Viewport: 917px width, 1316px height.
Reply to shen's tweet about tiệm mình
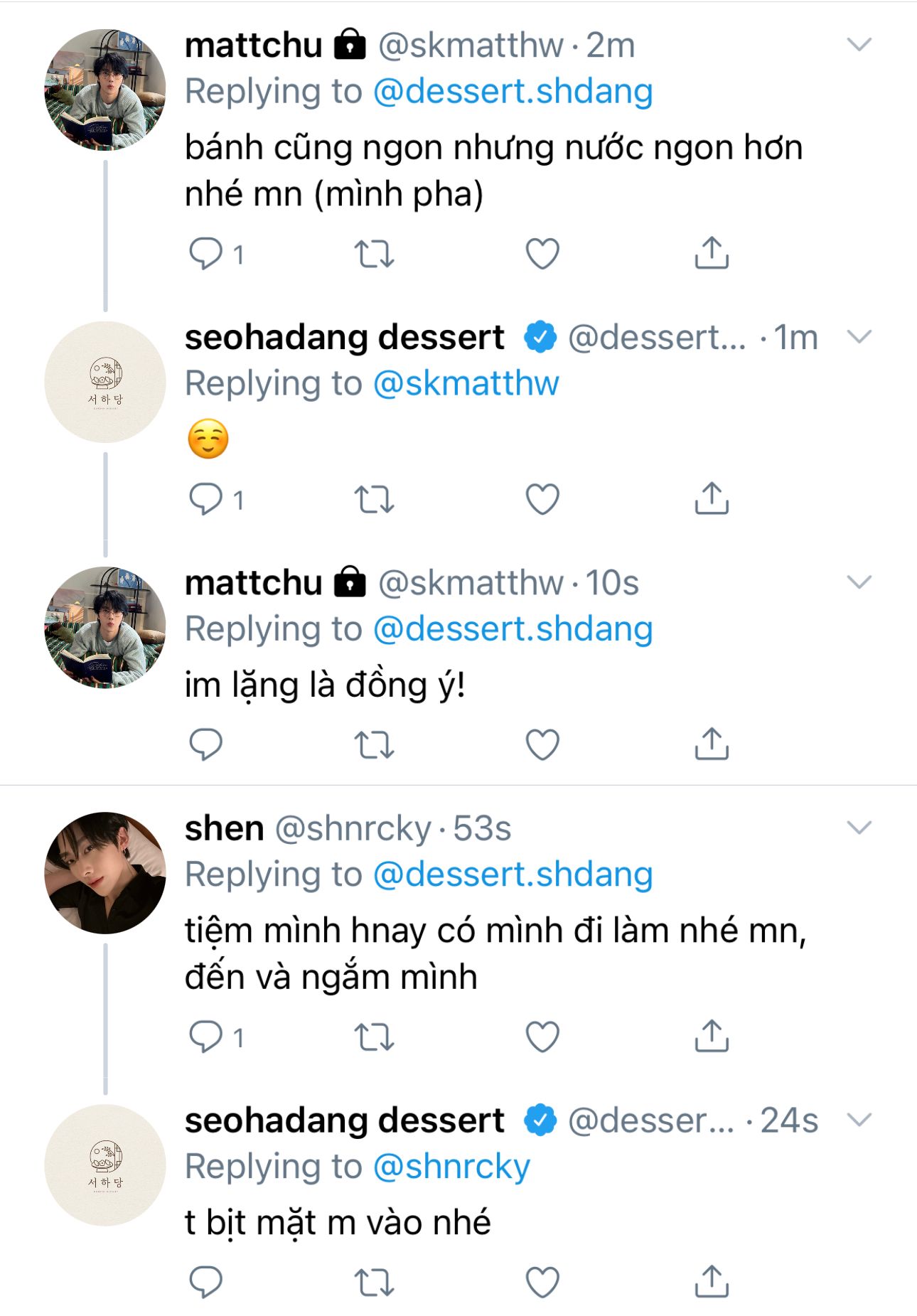pos(206,1037)
